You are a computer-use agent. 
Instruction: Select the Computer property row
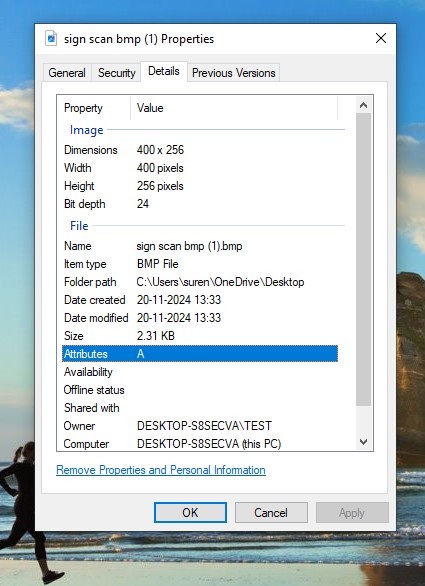(200, 444)
